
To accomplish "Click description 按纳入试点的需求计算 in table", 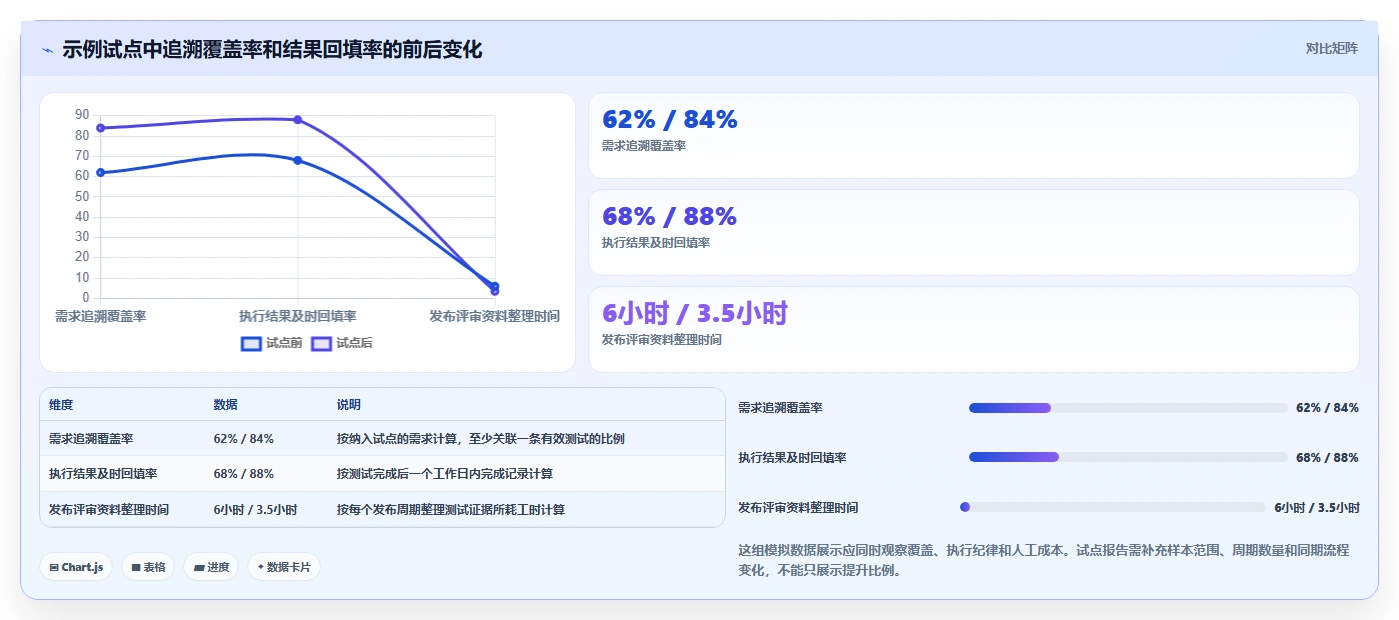I will 481,439.
